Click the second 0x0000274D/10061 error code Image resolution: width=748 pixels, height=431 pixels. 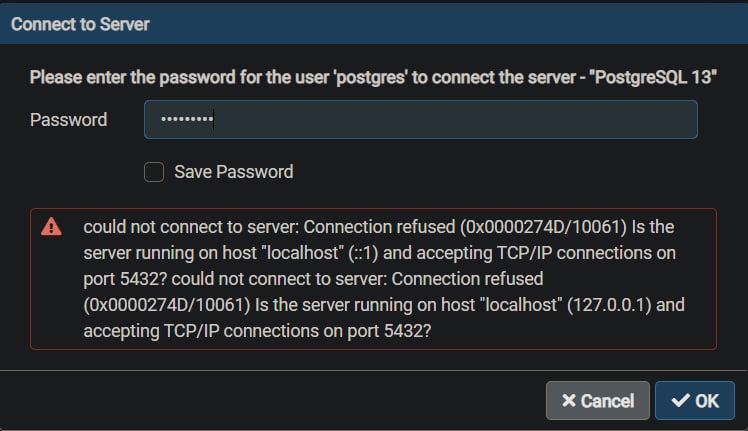(167, 305)
